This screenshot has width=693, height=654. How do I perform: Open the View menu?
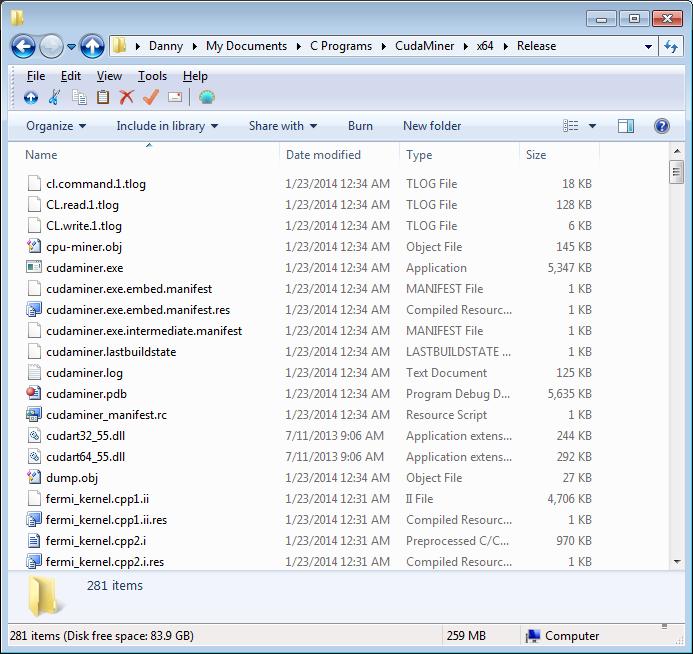pos(109,76)
